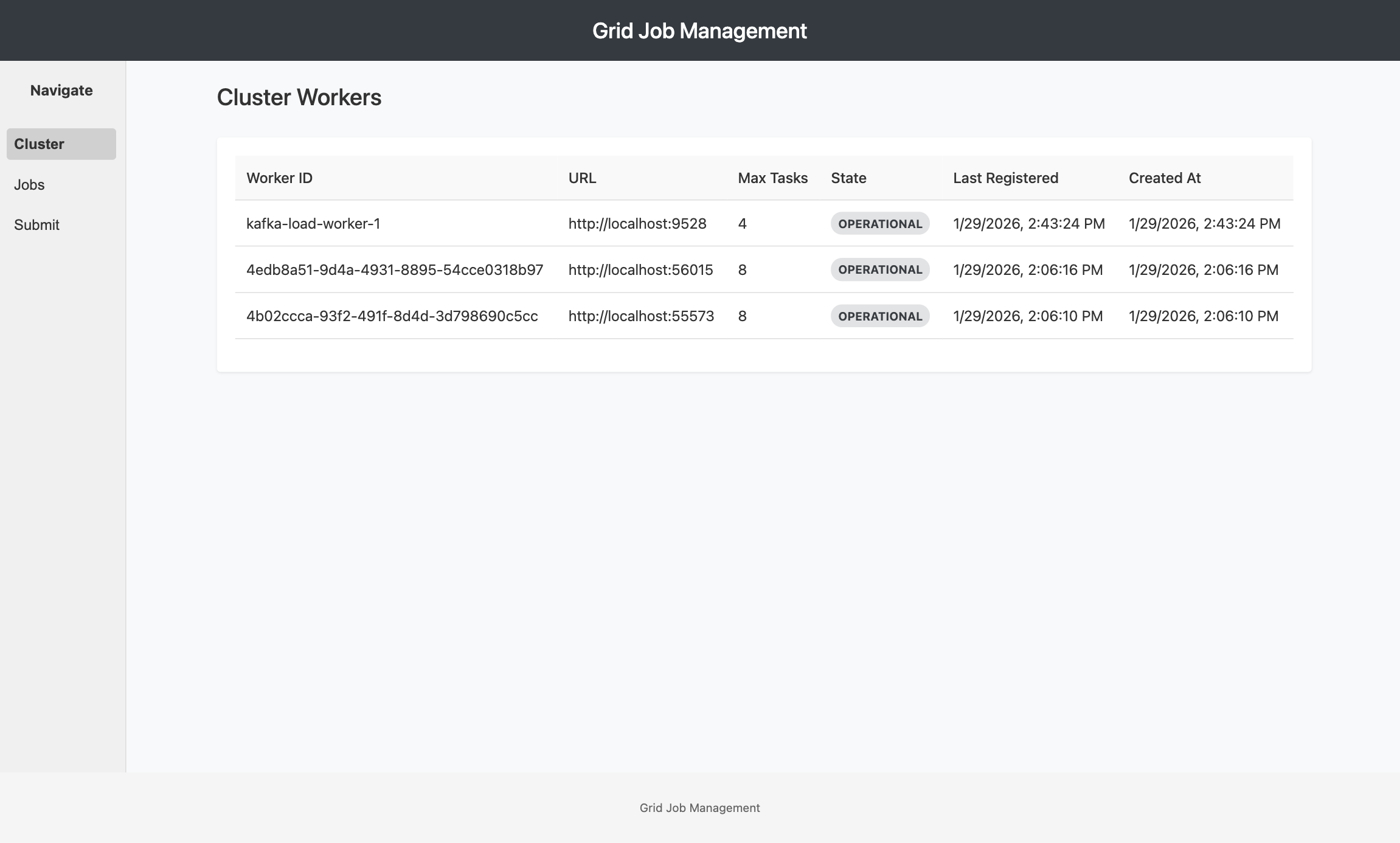This screenshot has height=843, width=1400.
Task: Open the http://localhost:9528 URL
Action: (637, 224)
